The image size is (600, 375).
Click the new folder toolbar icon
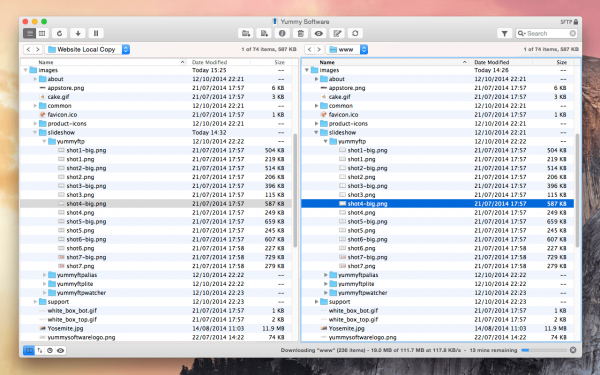pos(245,33)
